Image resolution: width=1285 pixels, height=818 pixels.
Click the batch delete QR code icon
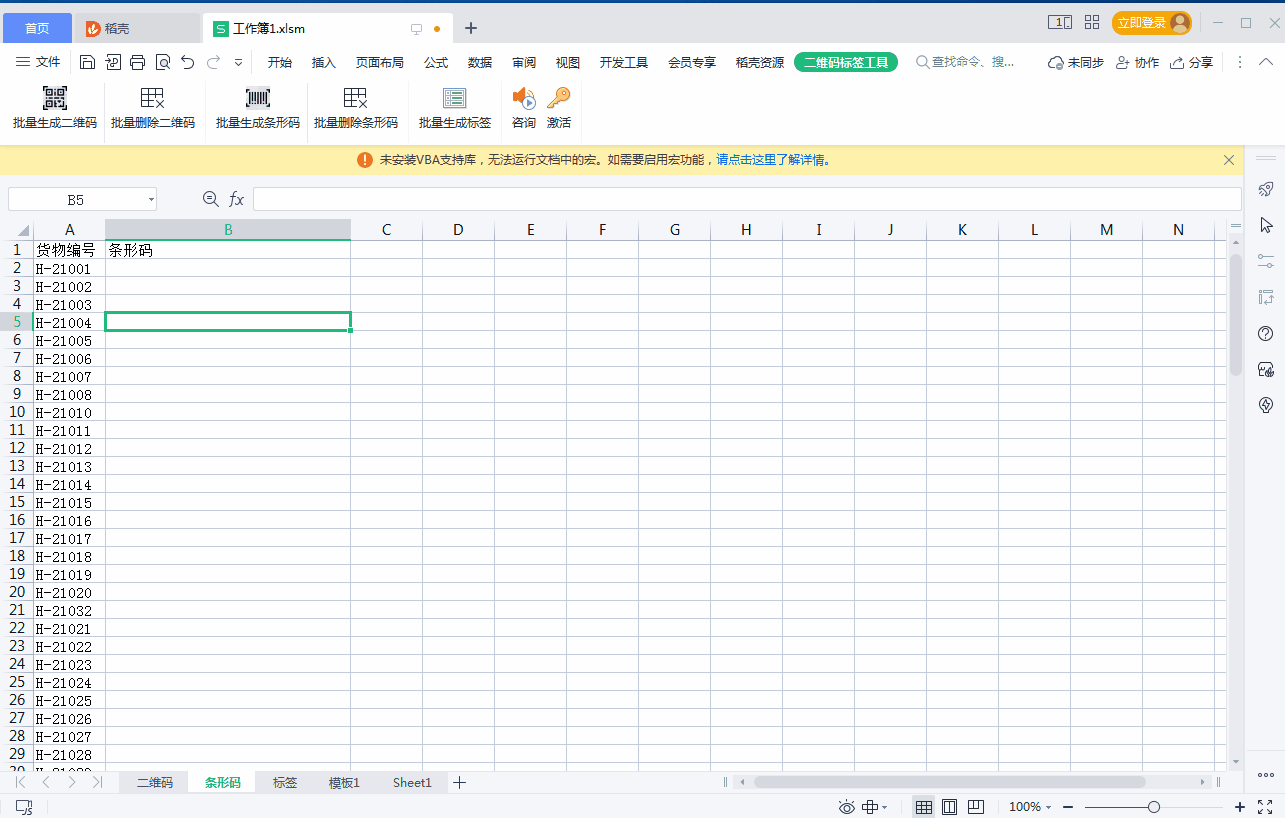coord(153,98)
